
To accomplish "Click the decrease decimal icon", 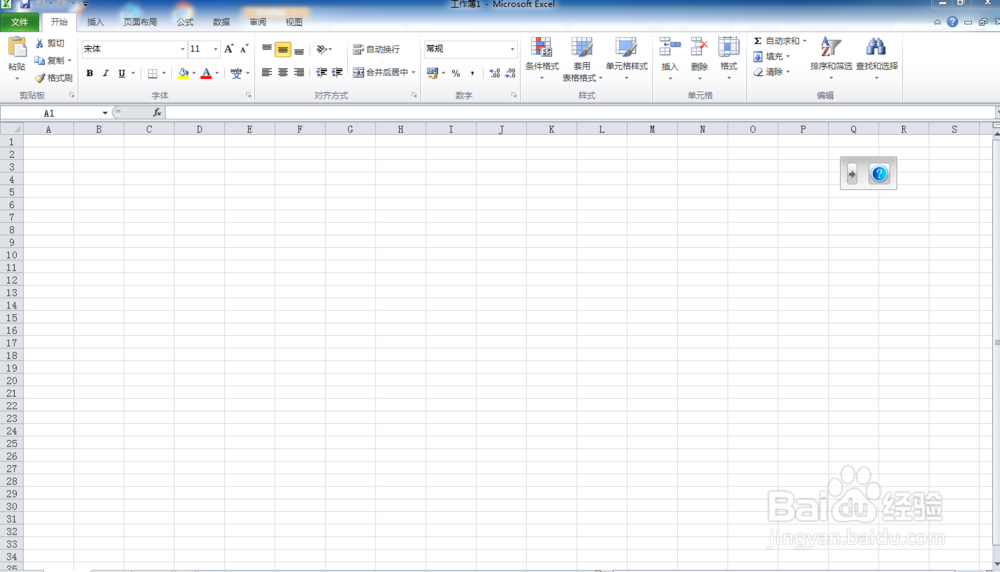I will (x=510, y=73).
